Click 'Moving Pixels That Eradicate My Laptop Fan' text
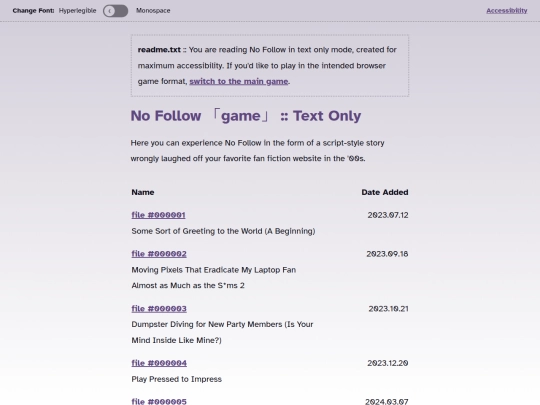This screenshot has height=405, width=540. tap(214, 270)
